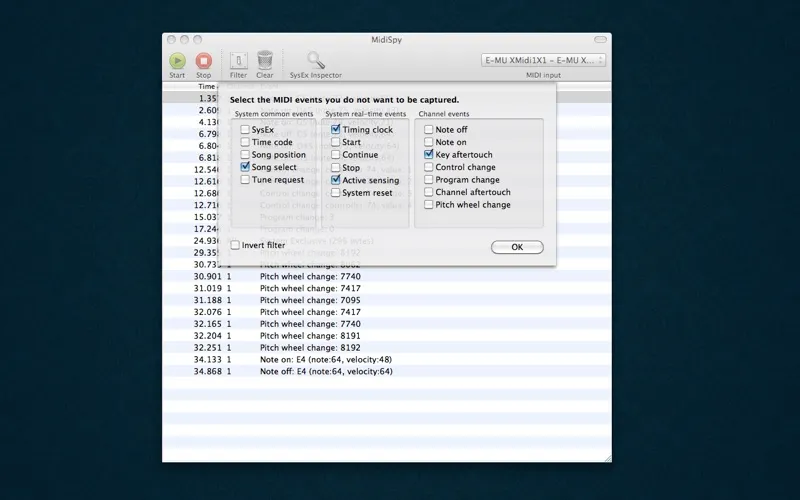Enable the Pitch wheel change checkbox
Image resolution: width=800 pixels, height=500 pixels.
pyautogui.click(x=429, y=205)
